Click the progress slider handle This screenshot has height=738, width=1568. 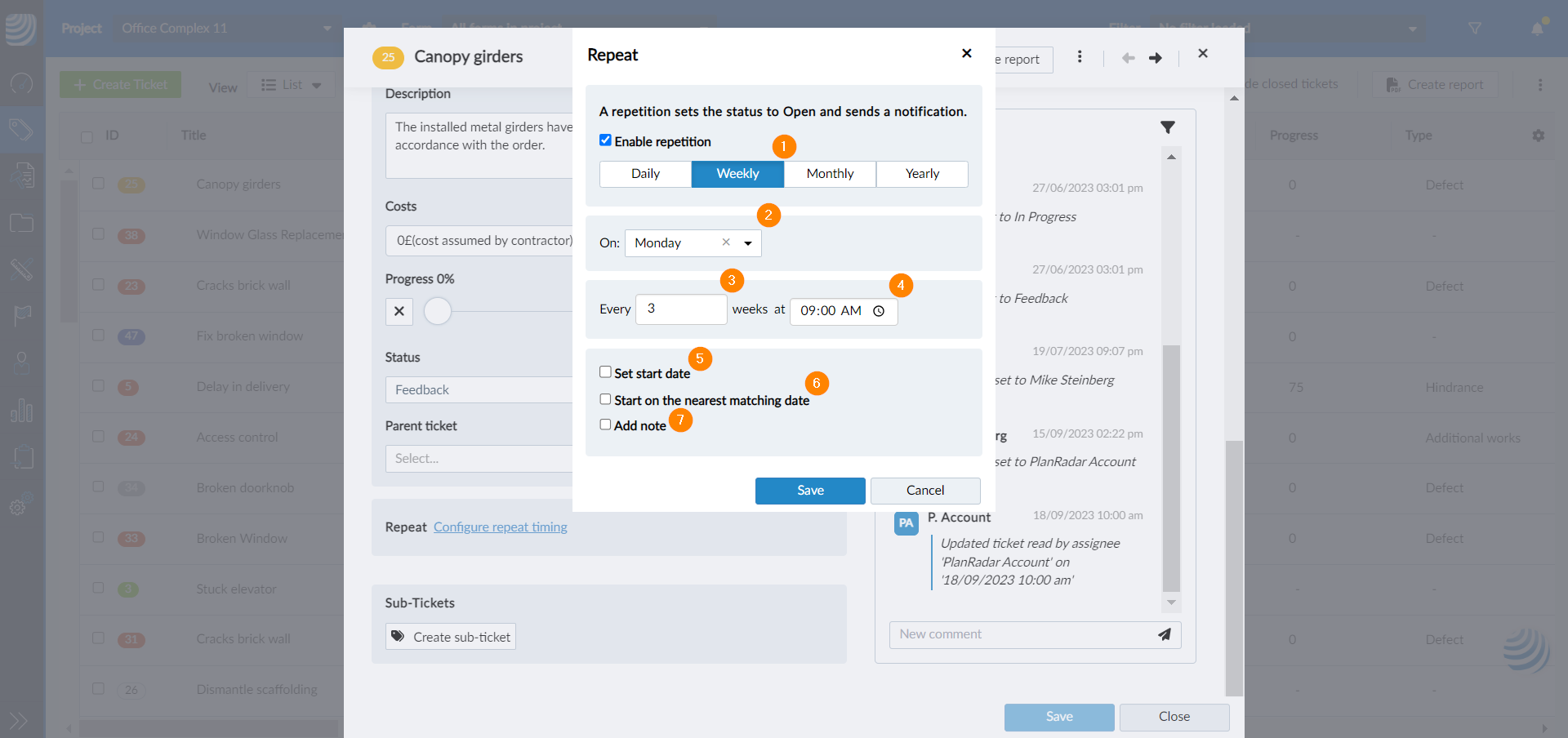tap(438, 311)
